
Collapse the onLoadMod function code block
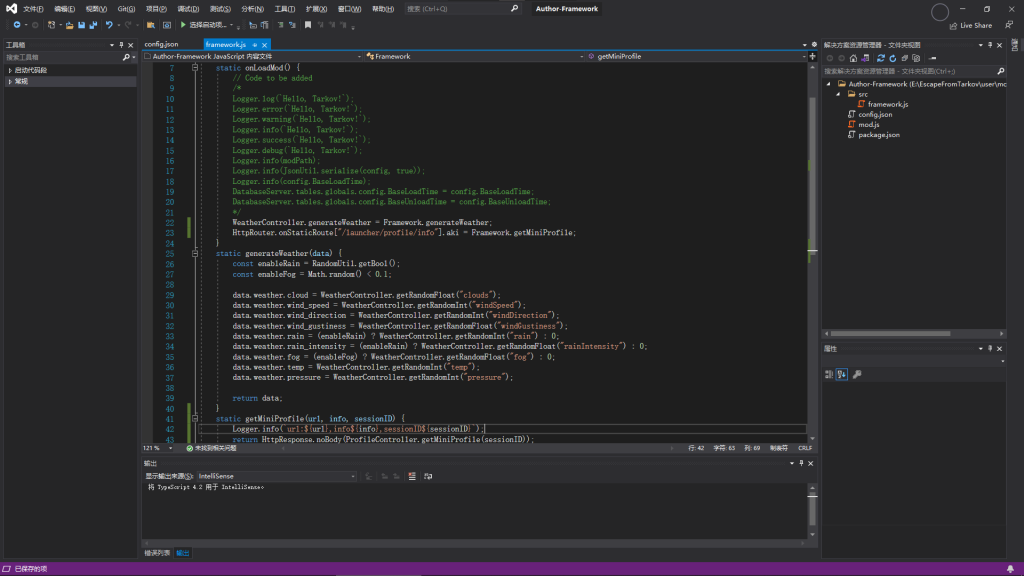click(195, 67)
